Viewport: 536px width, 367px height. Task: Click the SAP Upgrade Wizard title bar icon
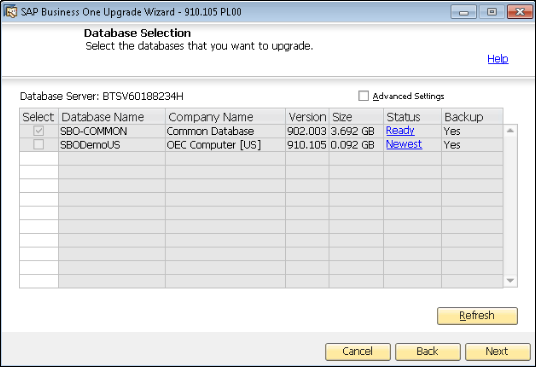pos(10,12)
